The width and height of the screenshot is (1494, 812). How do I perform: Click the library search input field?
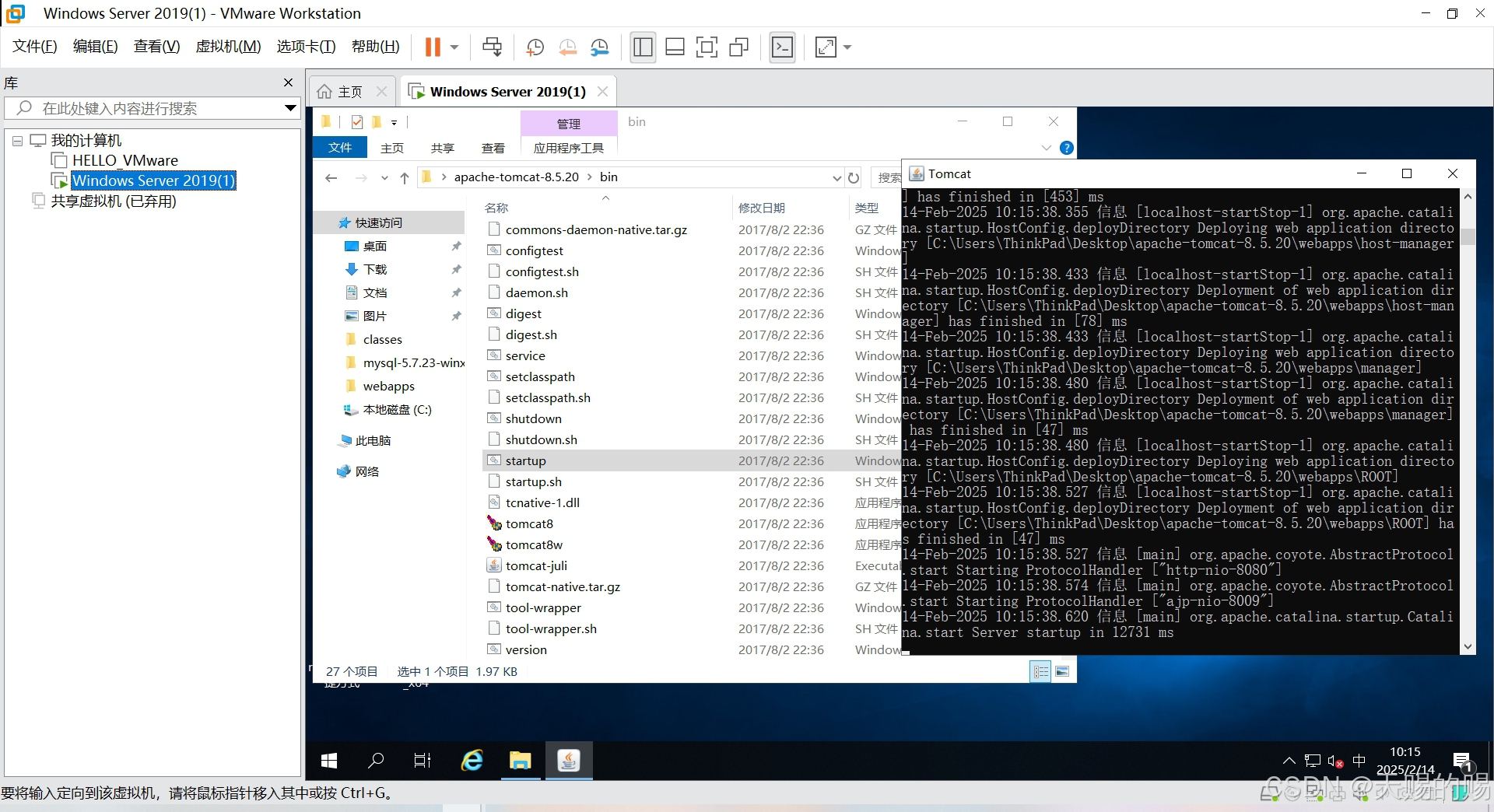point(152,108)
